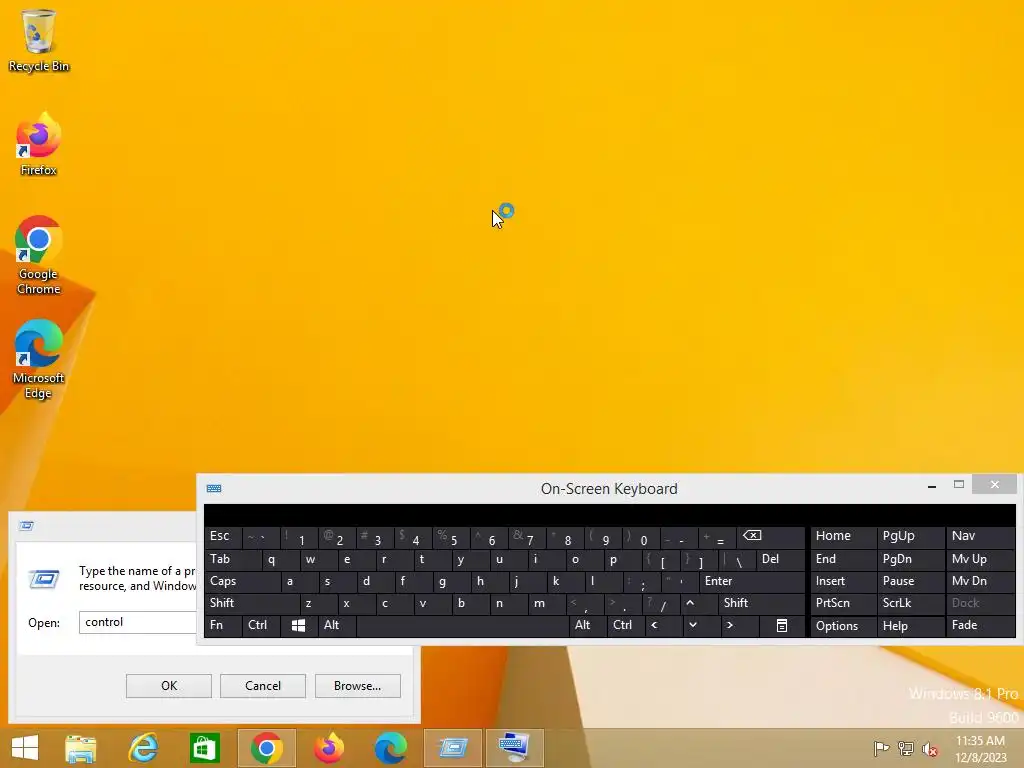Select the Firefox desktop shortcut
This screenshot has height=768, width=1024.
pos(39,144)
